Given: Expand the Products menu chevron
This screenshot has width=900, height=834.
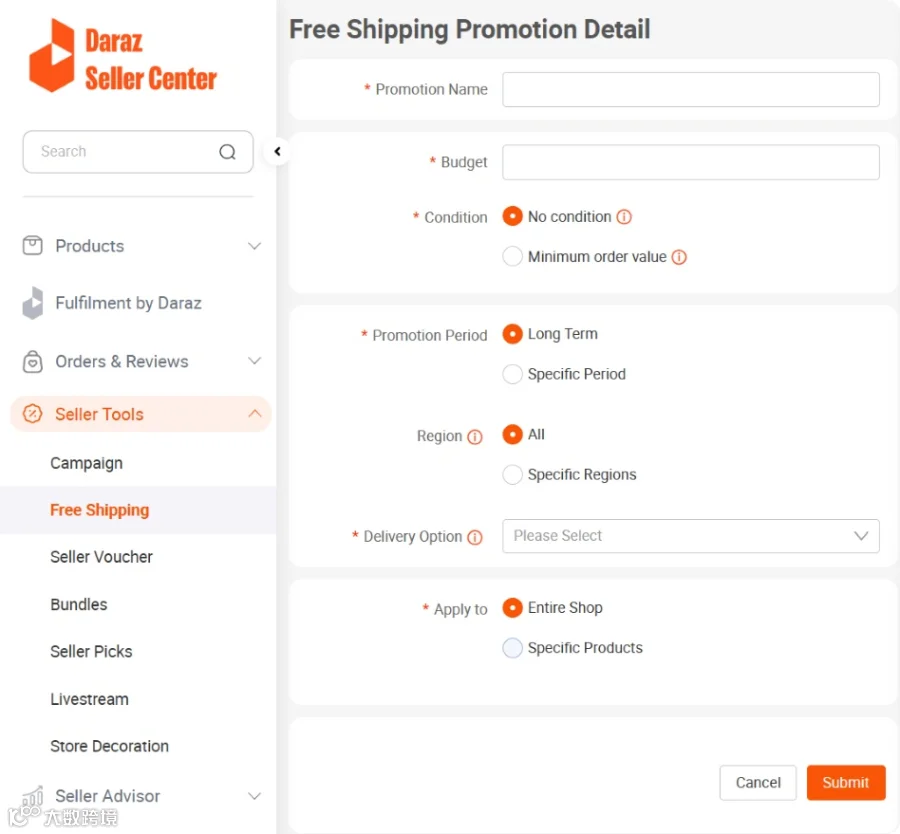Looking at the screenshot, I should (x=254, y=246).
